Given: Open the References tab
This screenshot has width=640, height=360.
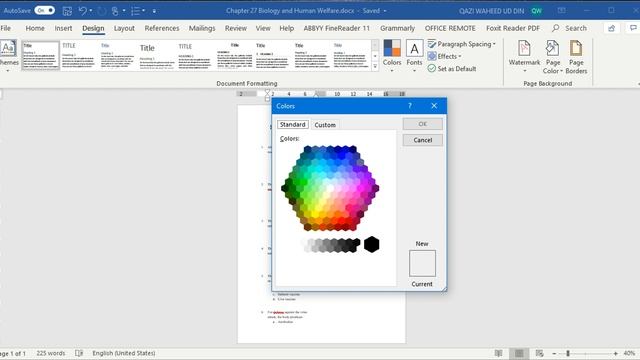Looking at the screenshot, I should (x=162, y=28).
